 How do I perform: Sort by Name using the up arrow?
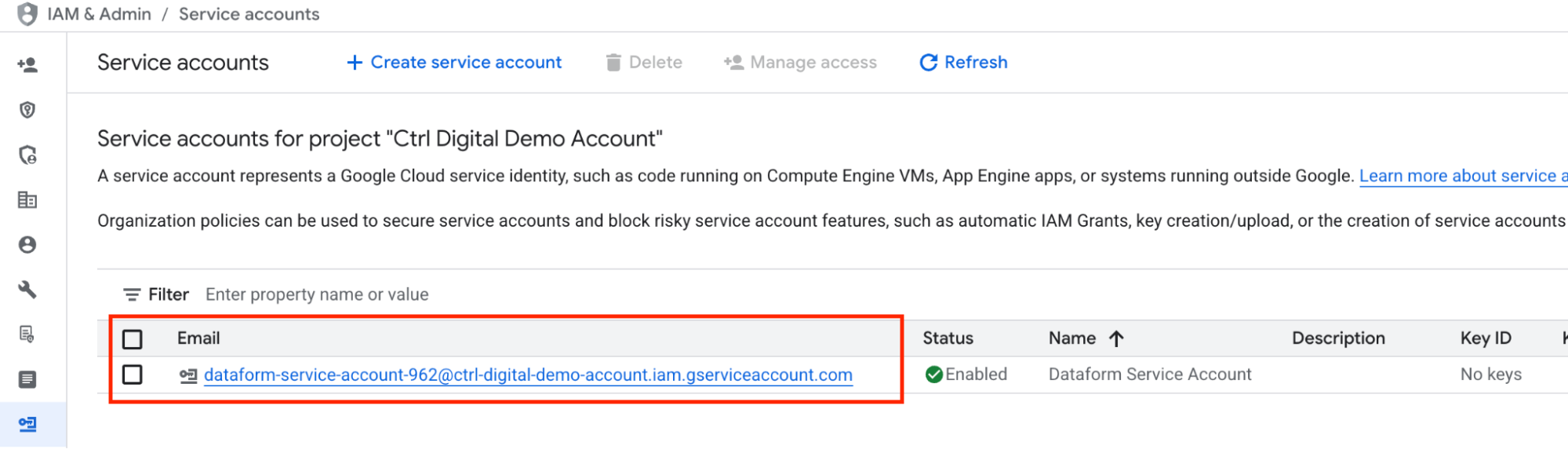[1116, 338]
